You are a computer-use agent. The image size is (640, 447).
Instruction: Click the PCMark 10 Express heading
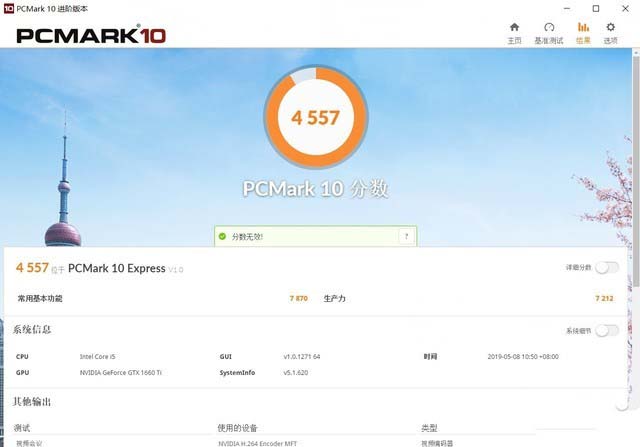tap(117, 268)
